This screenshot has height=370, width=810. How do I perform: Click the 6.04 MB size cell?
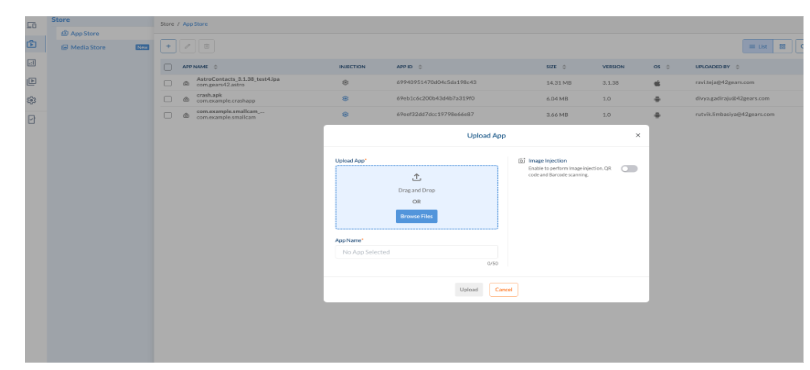557,99
